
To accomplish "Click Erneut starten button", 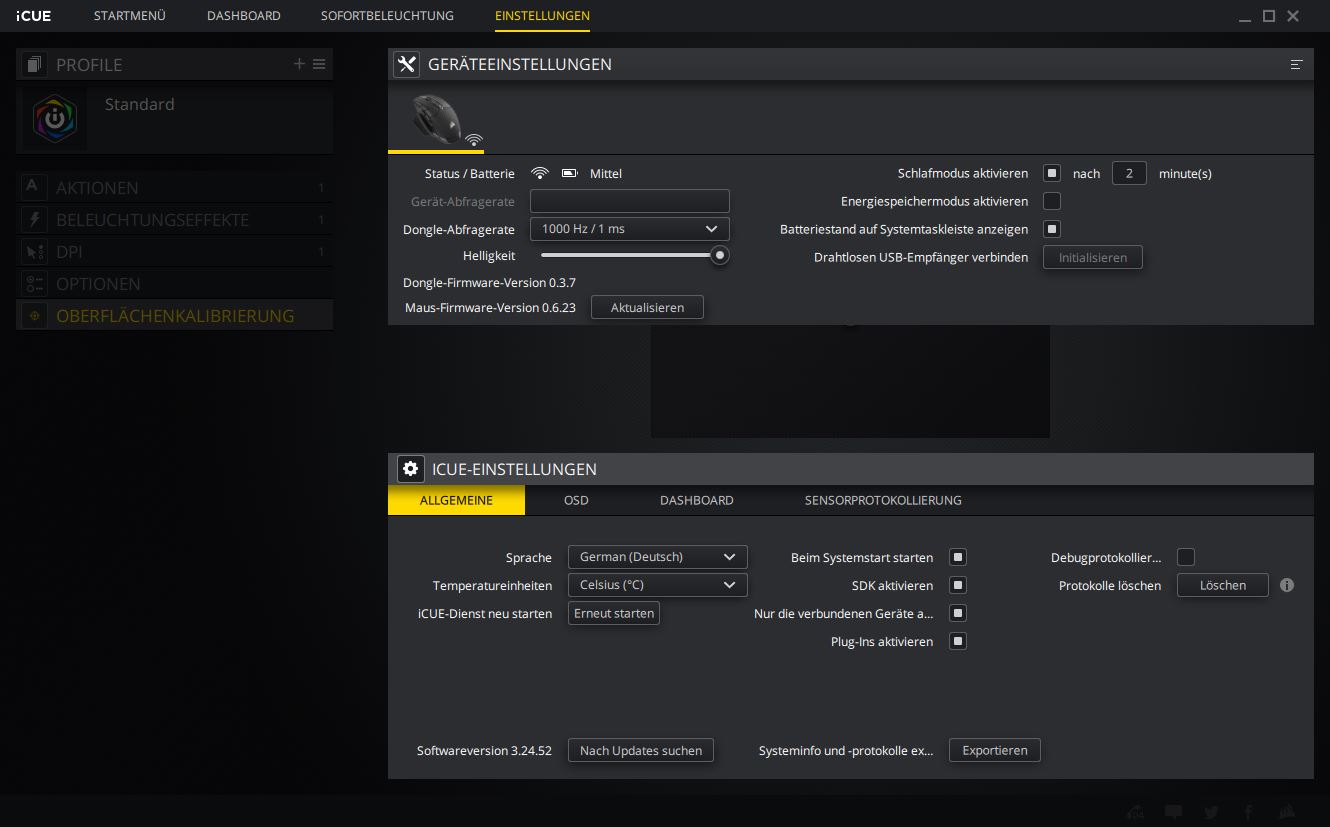I will 614,613.
